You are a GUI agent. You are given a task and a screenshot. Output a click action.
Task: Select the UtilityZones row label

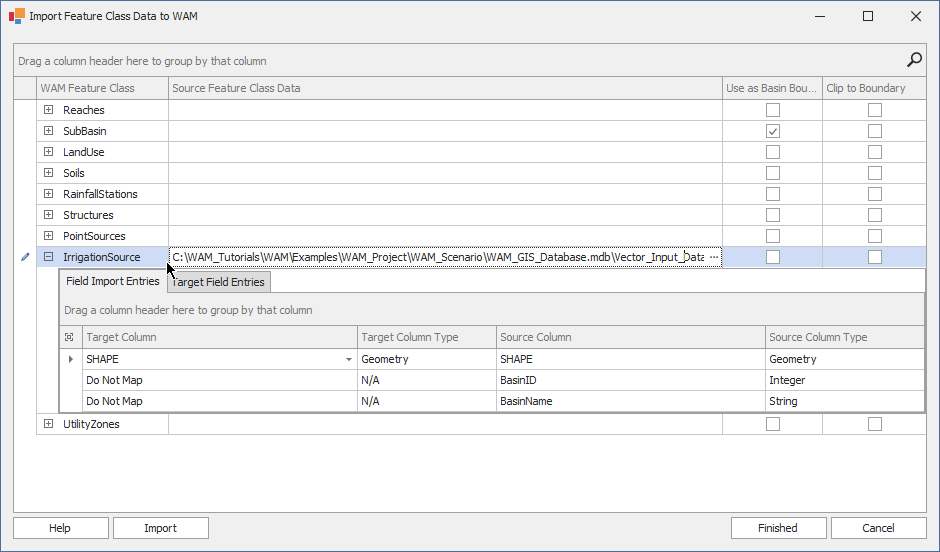coord(91,424)
